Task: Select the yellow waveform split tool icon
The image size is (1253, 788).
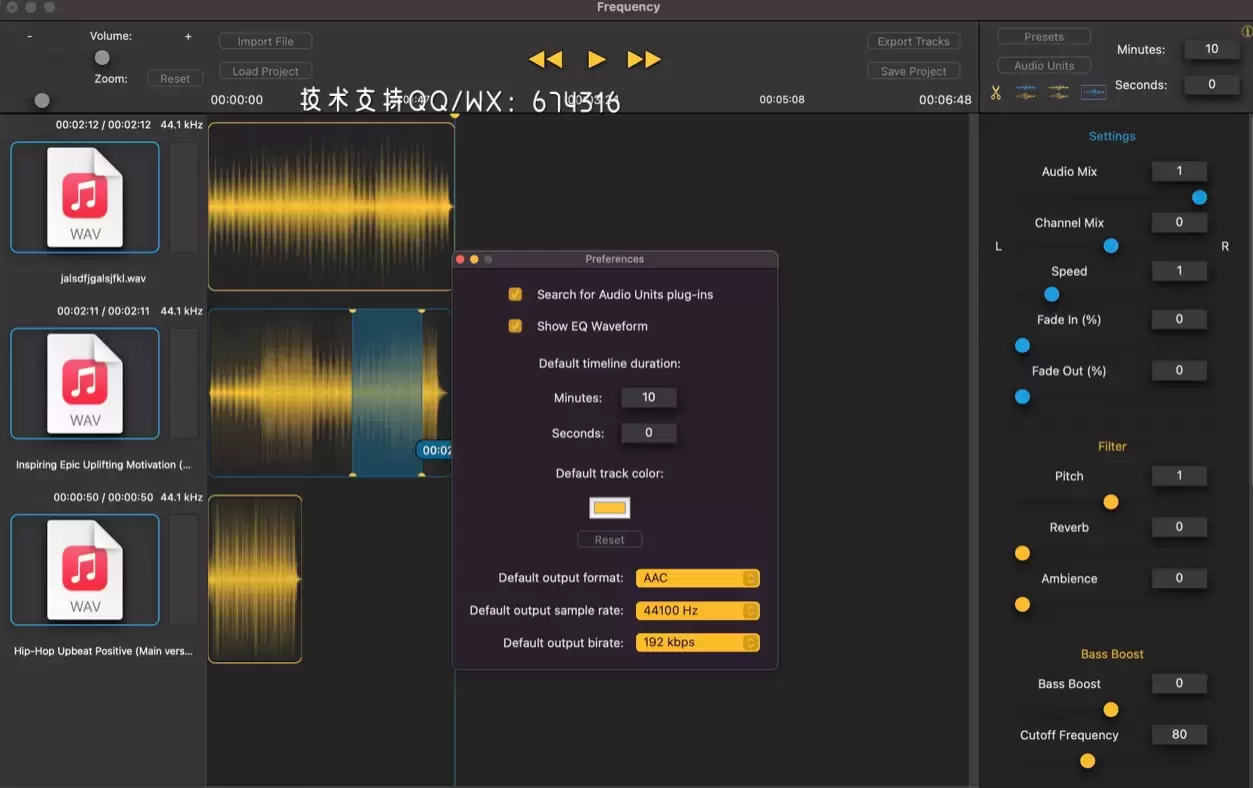Action: (x=1059, y=91)
